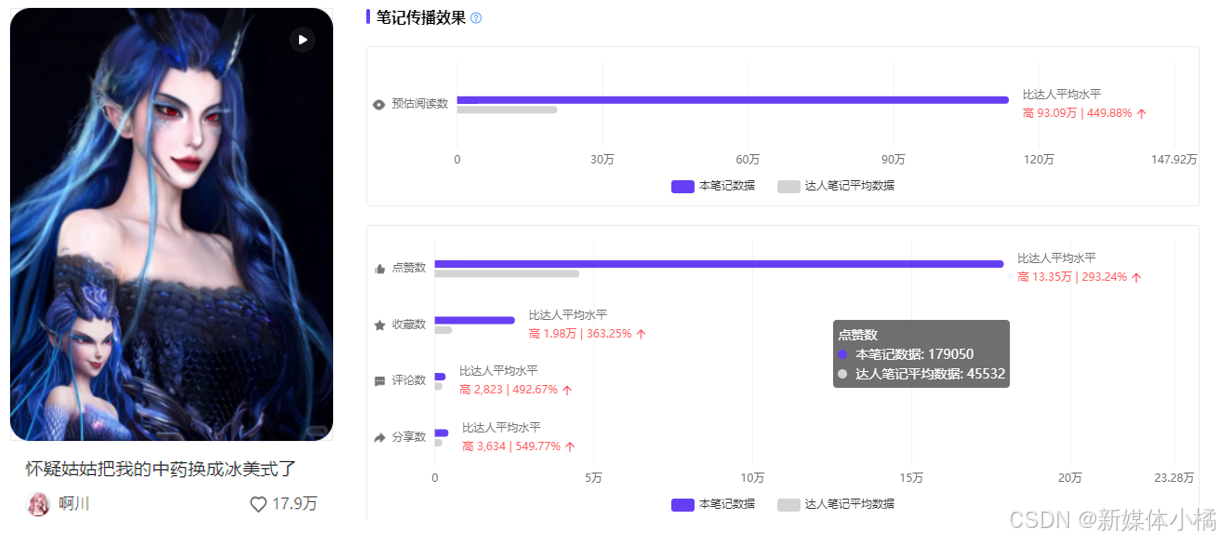Toggle 本笔记数据 legend in the reading chart
Image resolution: width=1220 pixels, height=539 pixels.
(x=713, y=186)
